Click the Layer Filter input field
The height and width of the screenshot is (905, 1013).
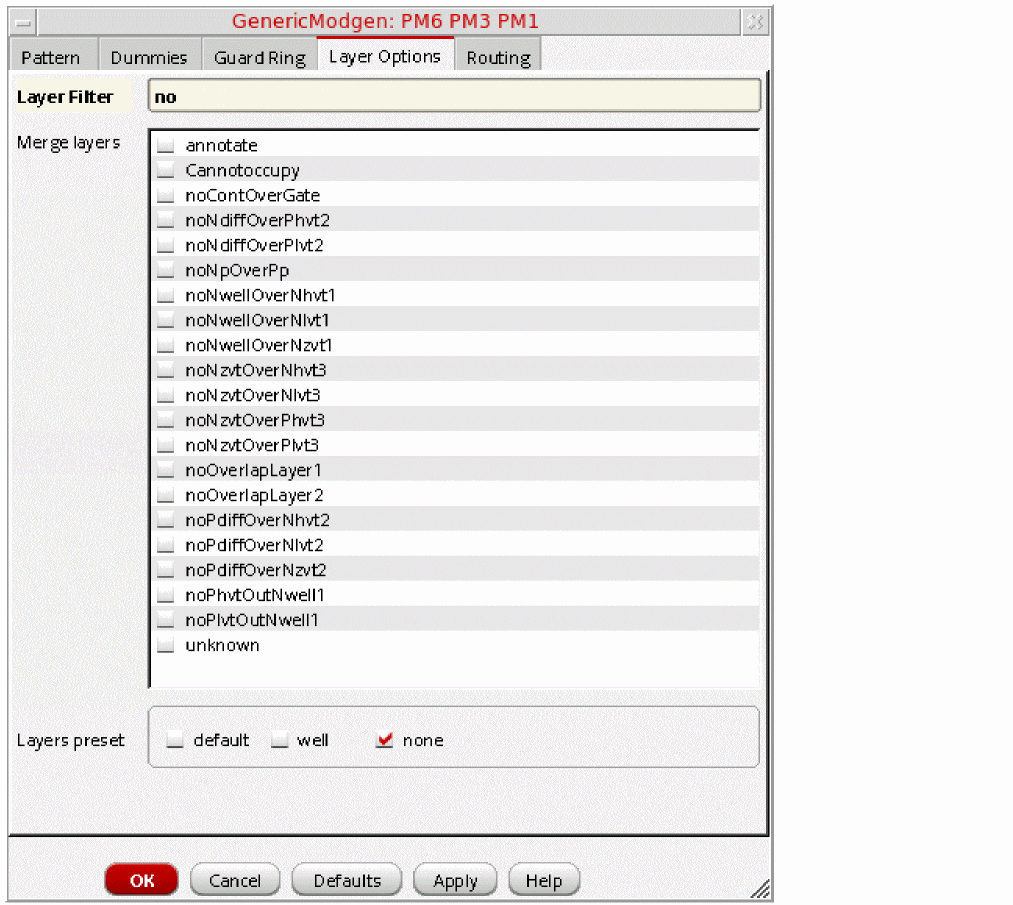click(x=454, y=96)
